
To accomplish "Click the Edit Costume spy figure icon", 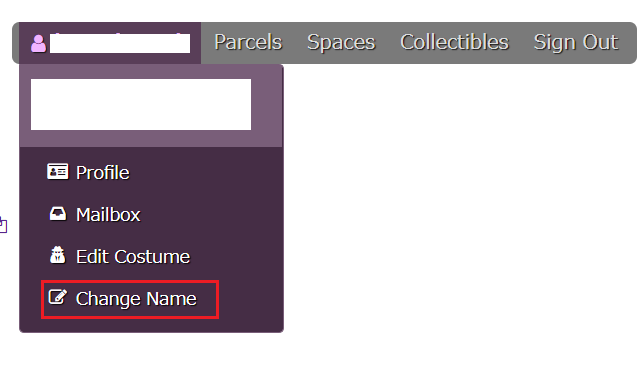I will point(58,256).
